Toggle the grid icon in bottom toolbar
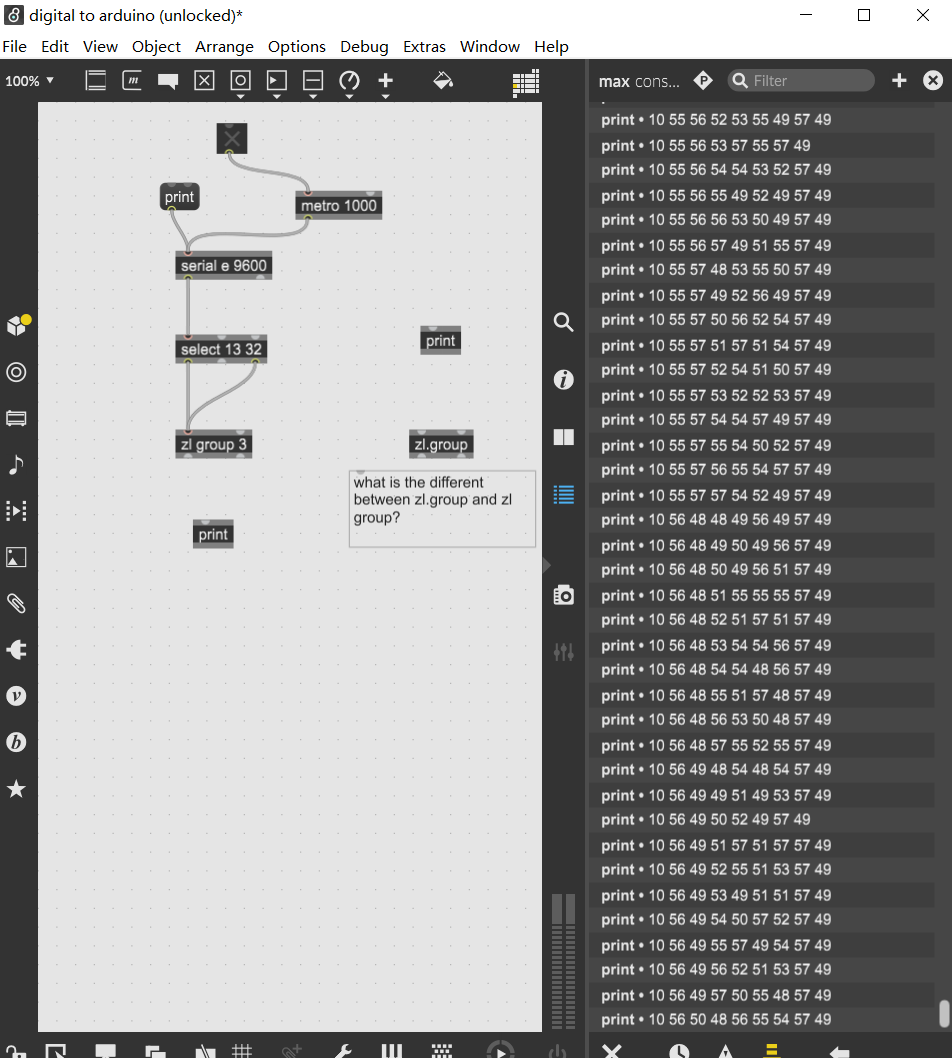This screenshot has width=952, height=1058. click(242, 1051)
